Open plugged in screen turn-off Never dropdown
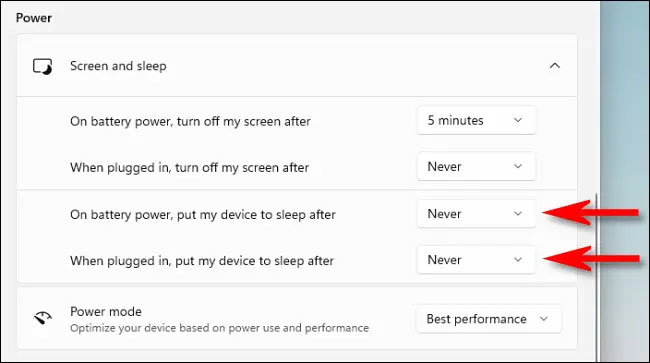 476,167
